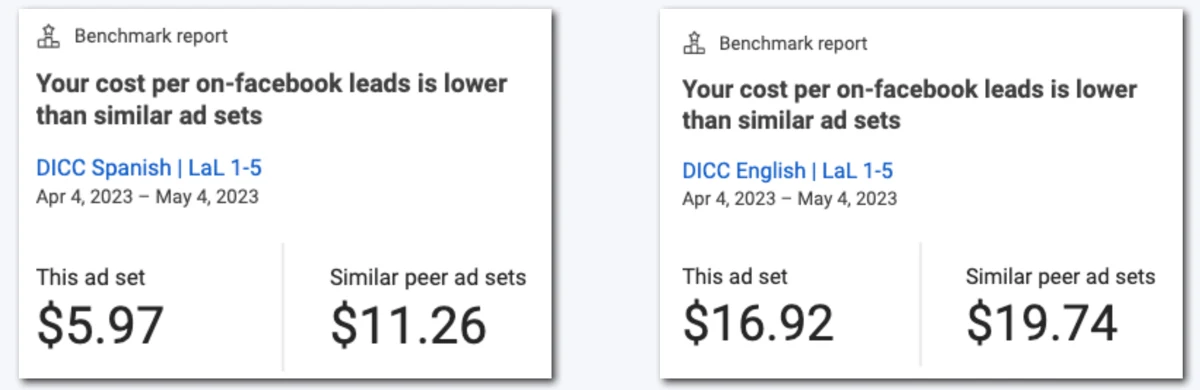Open the DICC English | LaL 1-5 link
The width and height of the screenshot is (1200, 390).
pos(787,170)
